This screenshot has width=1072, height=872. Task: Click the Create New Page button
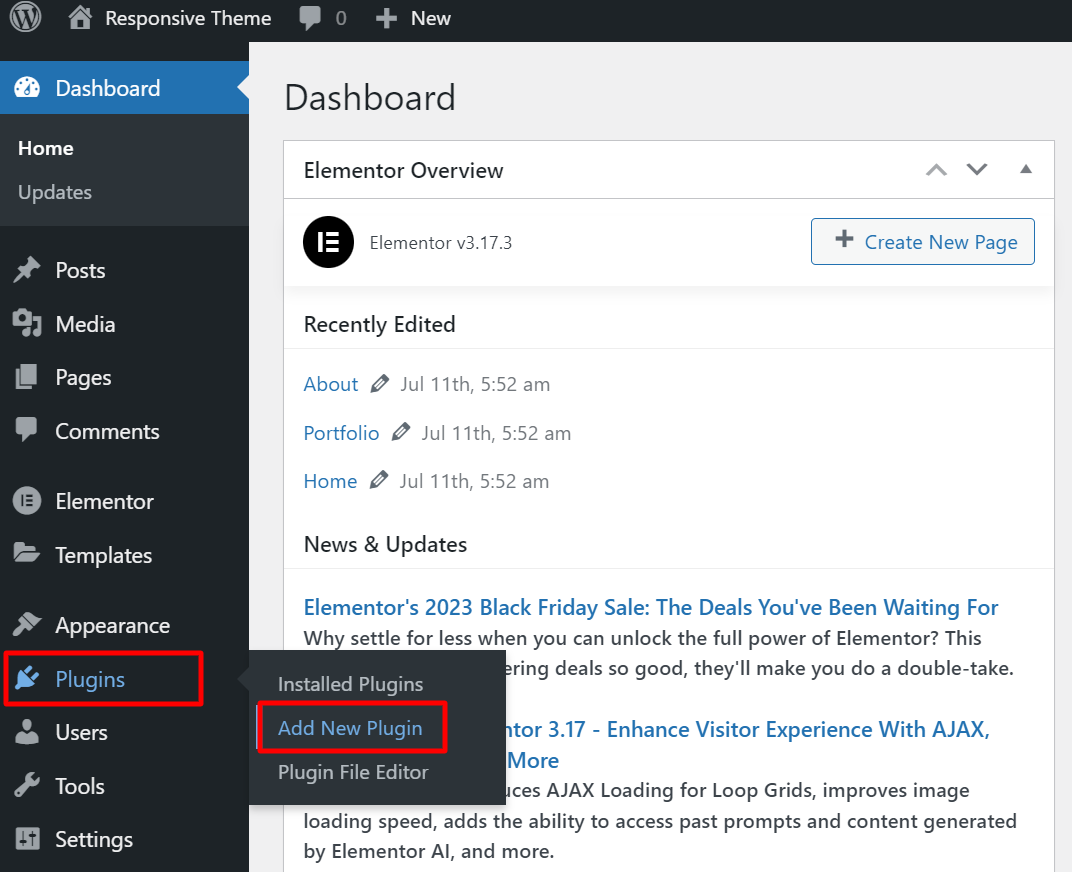[x=923, y=241]
